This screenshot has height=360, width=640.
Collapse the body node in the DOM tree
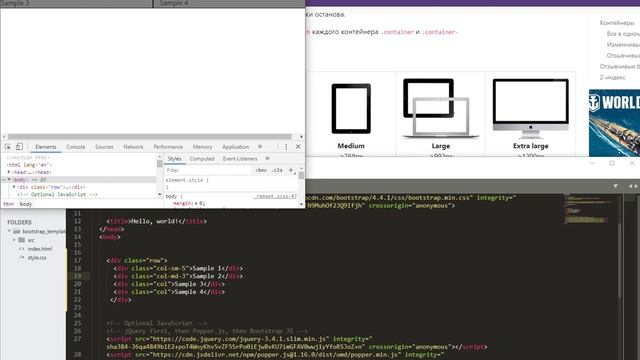[x=9, y=180]
